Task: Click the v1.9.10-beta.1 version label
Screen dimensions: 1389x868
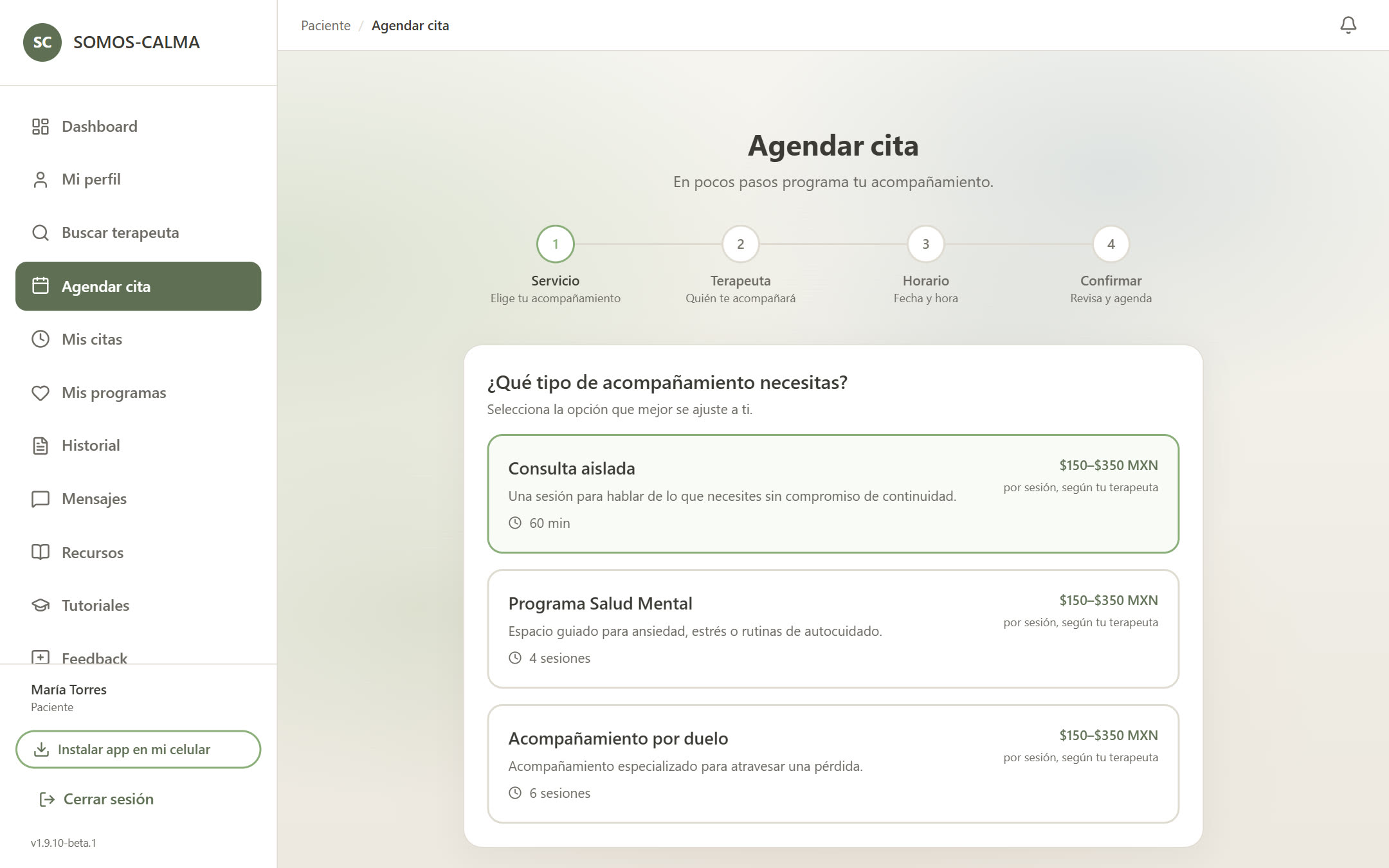Action: (64, 843)
